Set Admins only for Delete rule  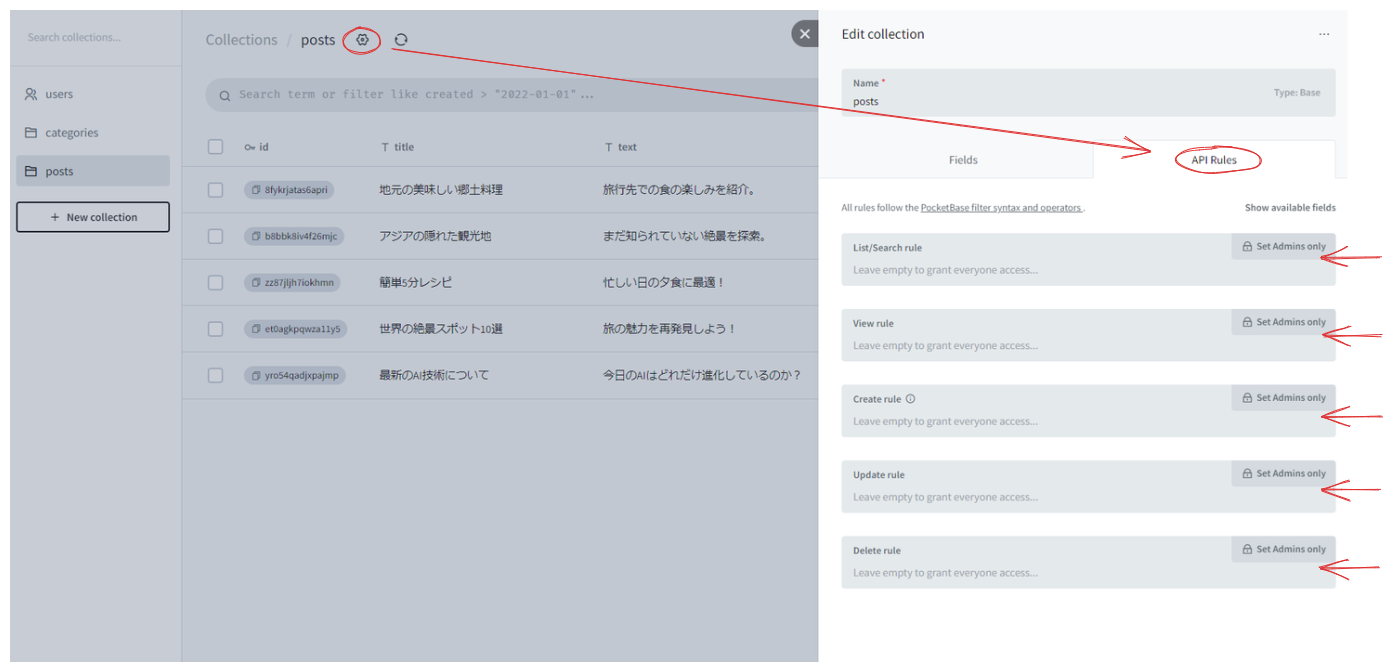(x=1284, y=549)
